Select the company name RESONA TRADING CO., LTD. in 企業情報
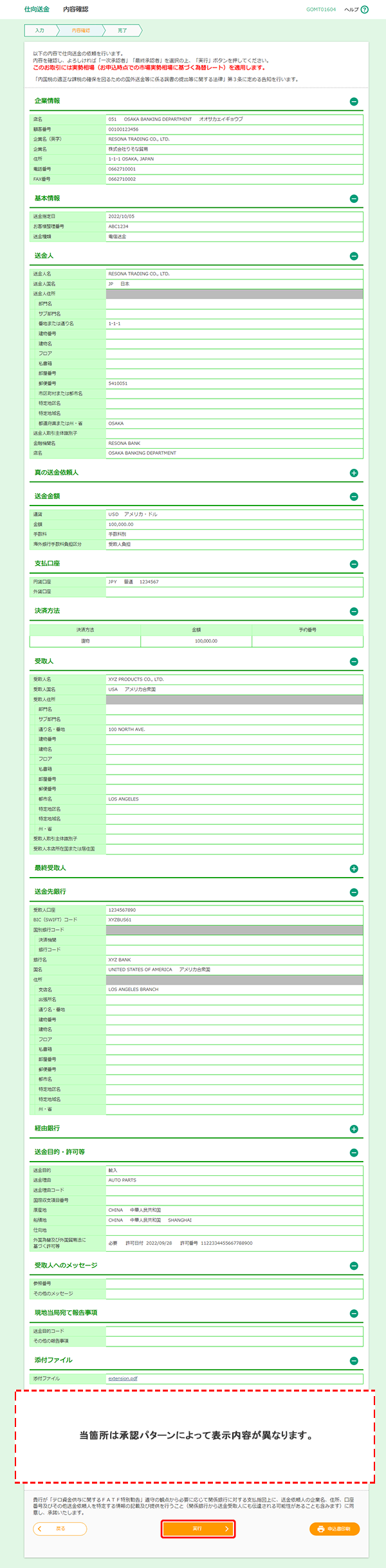The height and width of the screenshot is (1568, 386). point(139,139)
